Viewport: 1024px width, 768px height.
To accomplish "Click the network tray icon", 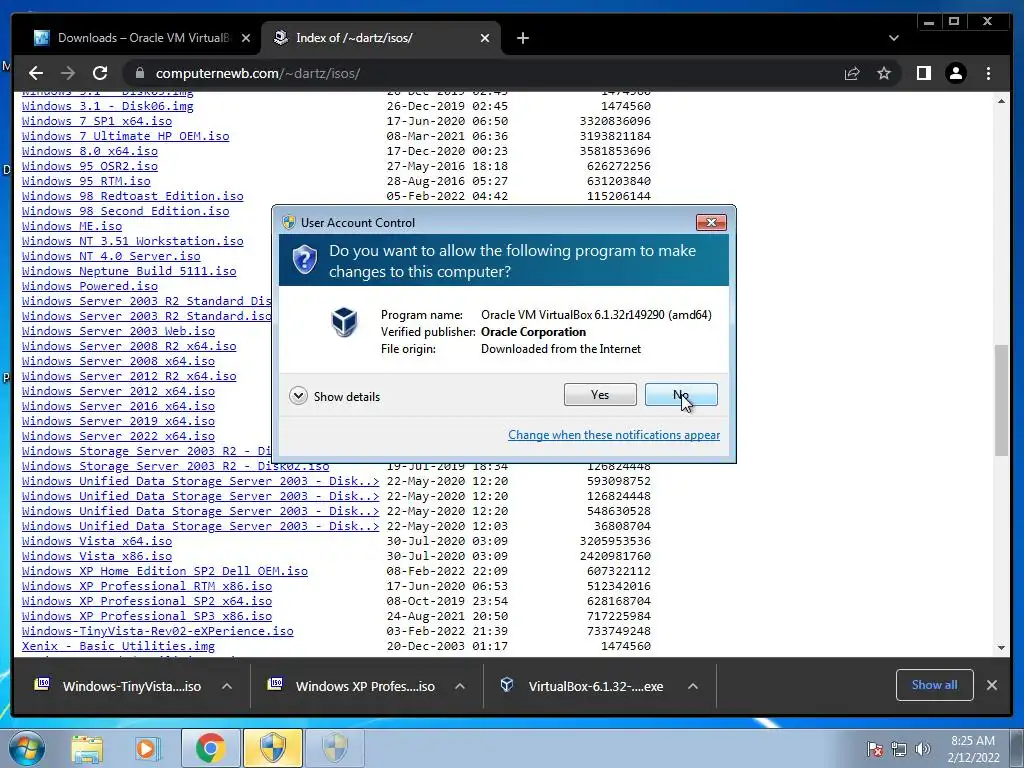I will coord(899,749).
